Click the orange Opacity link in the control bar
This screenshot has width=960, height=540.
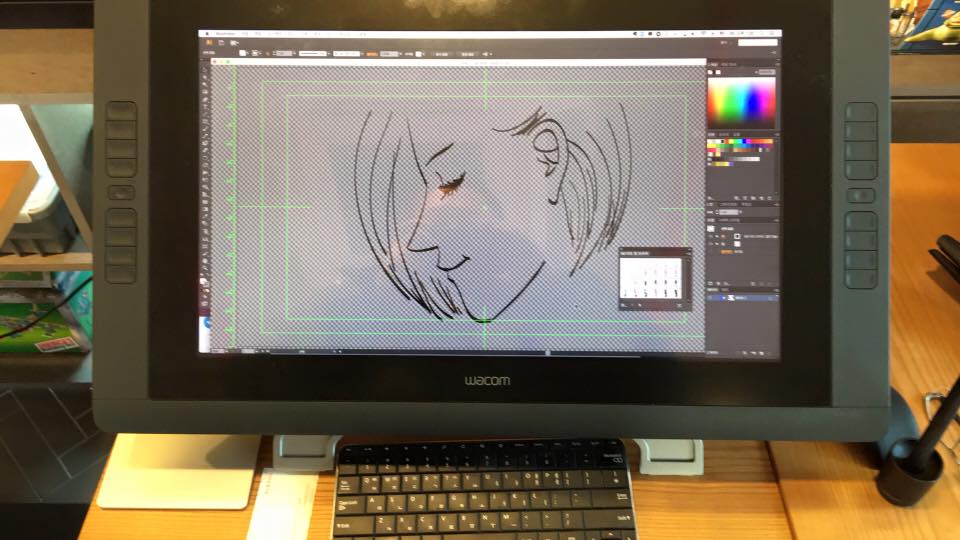pyautogui.click(x=371, y=52)
